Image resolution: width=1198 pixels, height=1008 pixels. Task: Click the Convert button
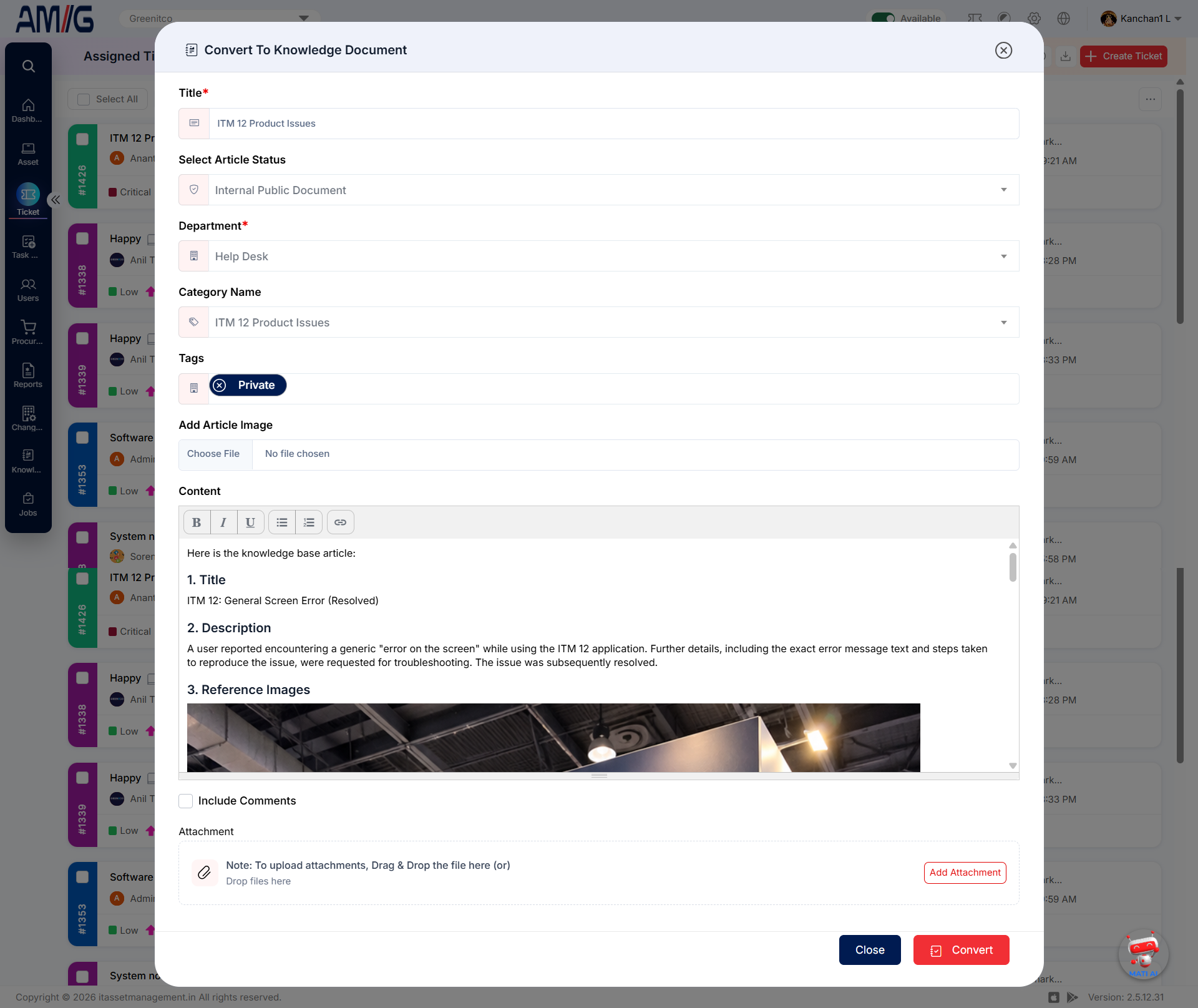(x=961, y=950)
